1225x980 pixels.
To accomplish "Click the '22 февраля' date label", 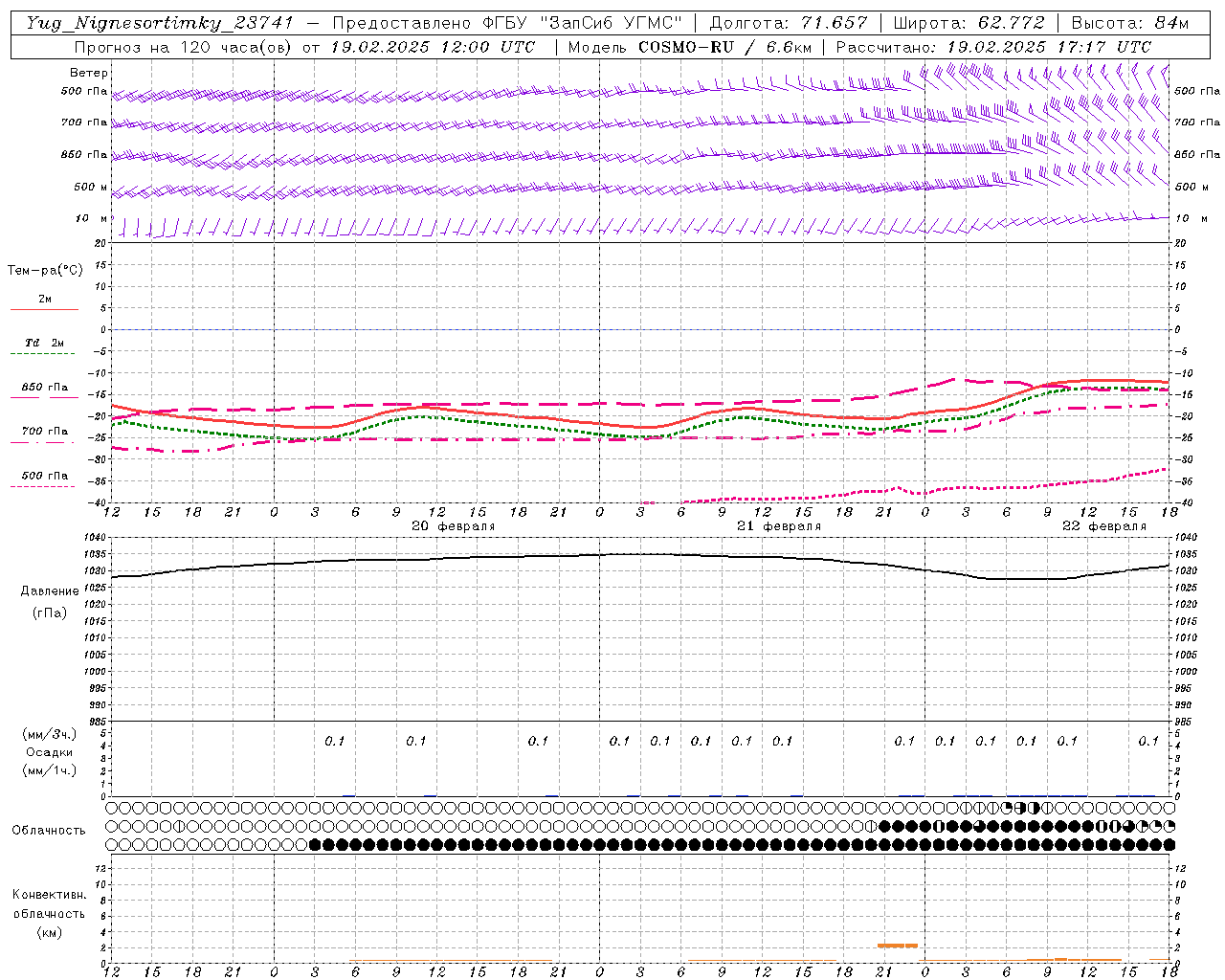I will click(x=1104, y=526).
